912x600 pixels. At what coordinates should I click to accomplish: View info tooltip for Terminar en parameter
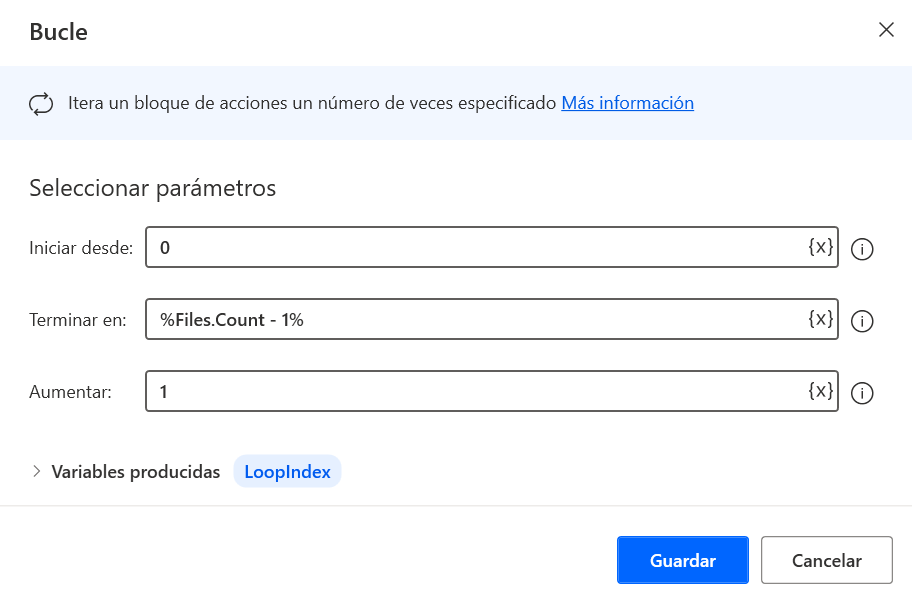(x=862, y=320)
